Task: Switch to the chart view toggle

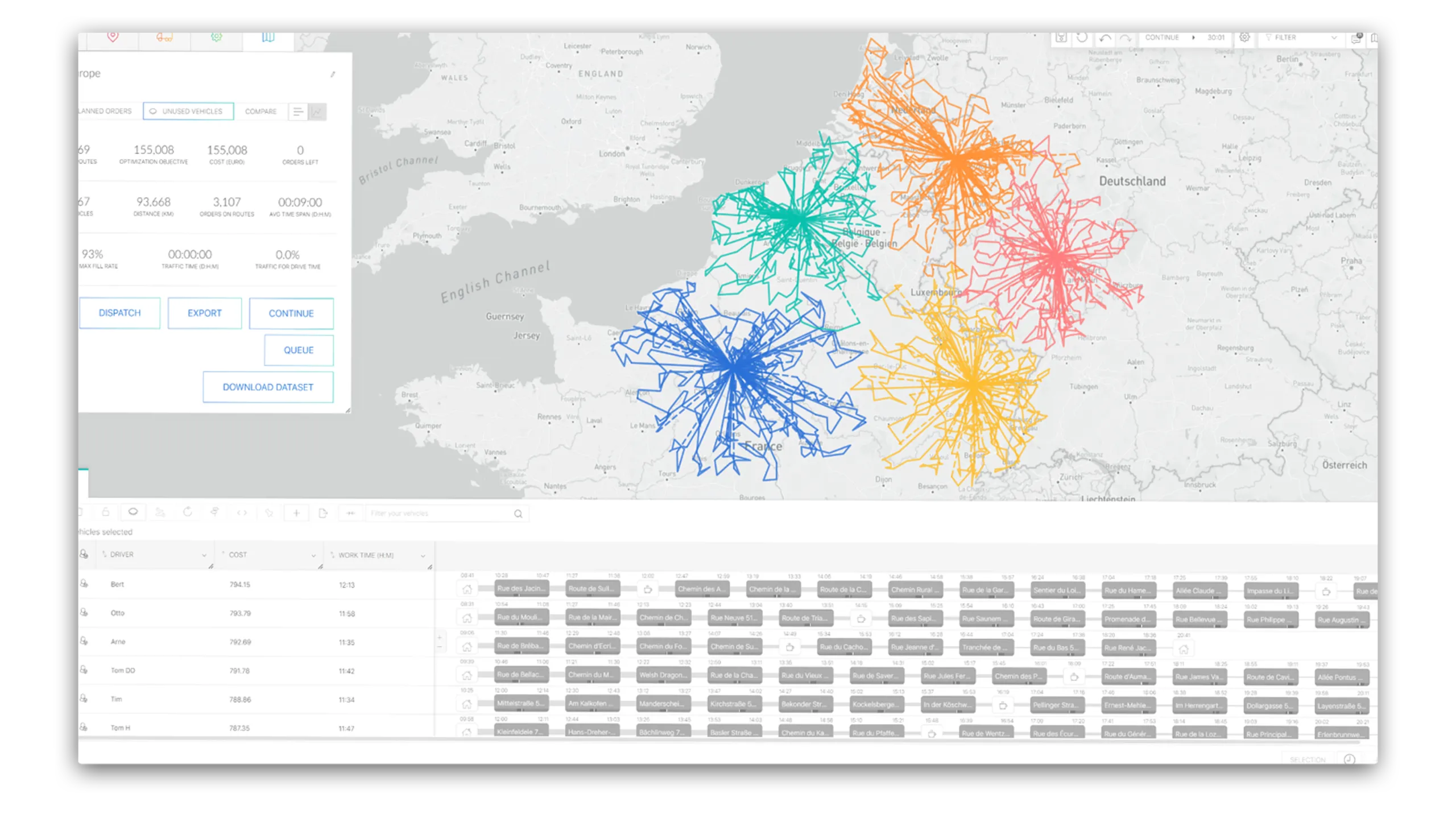Action: click(x=317, y=111)
